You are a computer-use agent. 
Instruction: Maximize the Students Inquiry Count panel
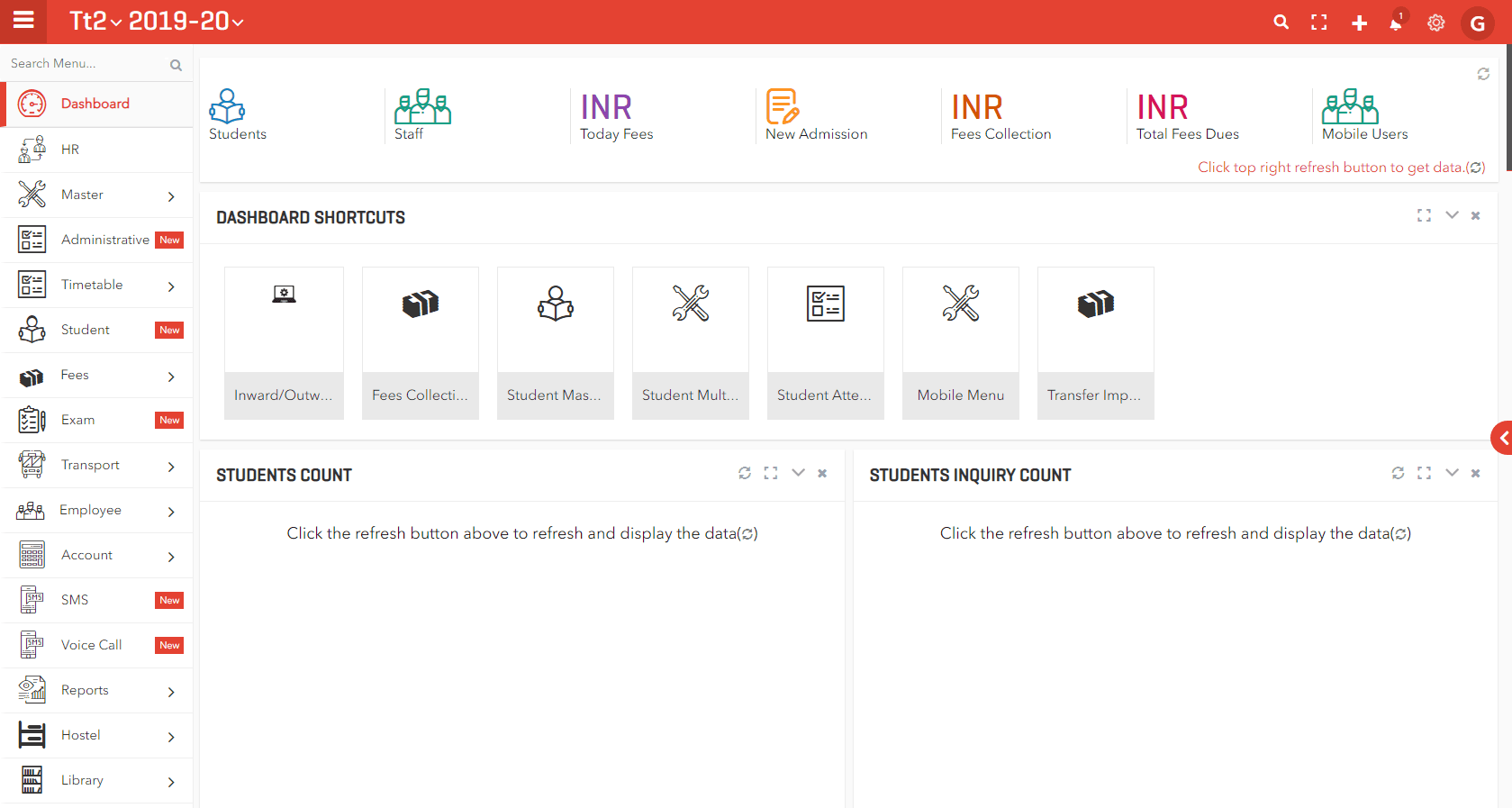pos(1424,473)
